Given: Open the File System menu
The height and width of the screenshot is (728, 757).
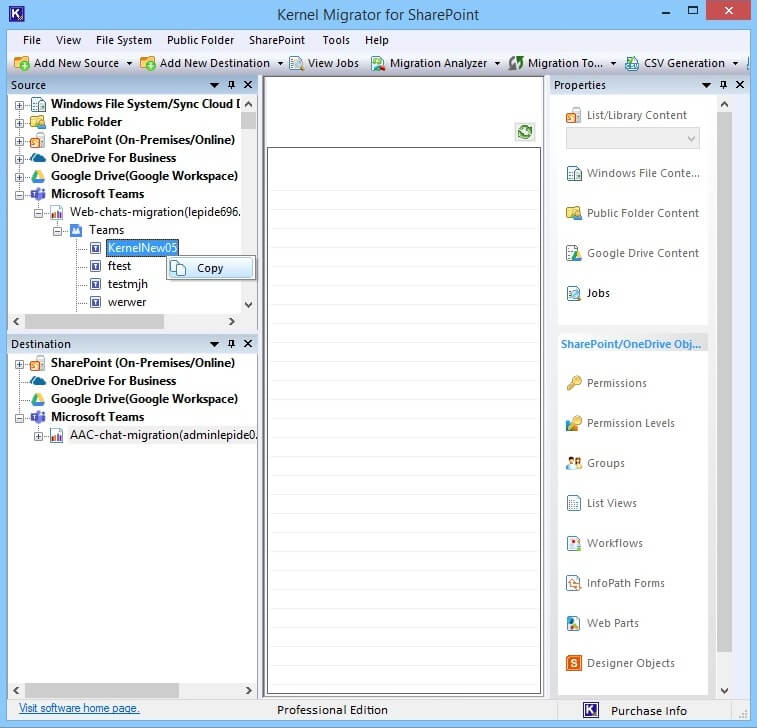Looking at the screenshot, I should (124, 40).
